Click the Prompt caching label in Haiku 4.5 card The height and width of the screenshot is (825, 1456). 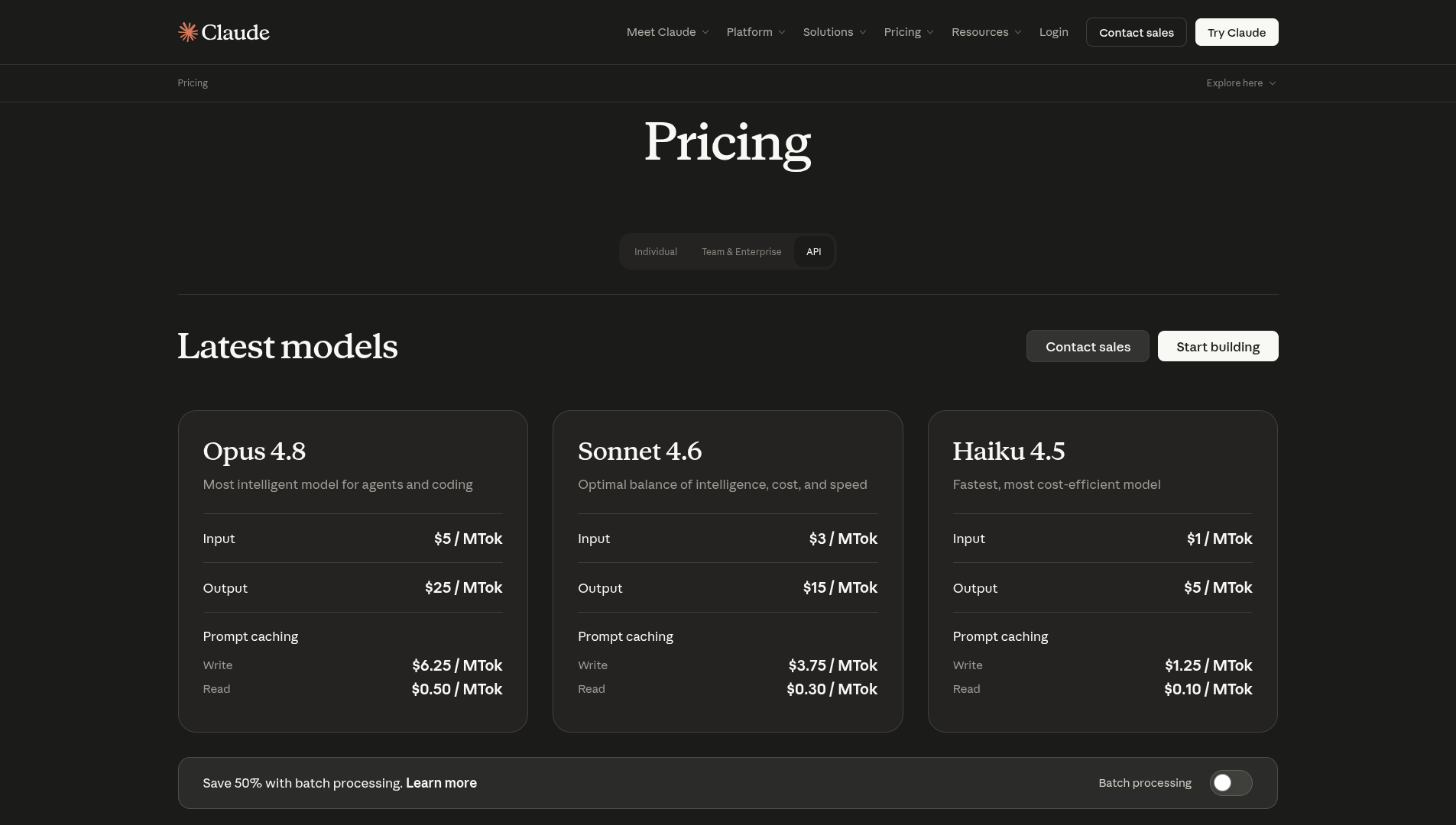1000,636
